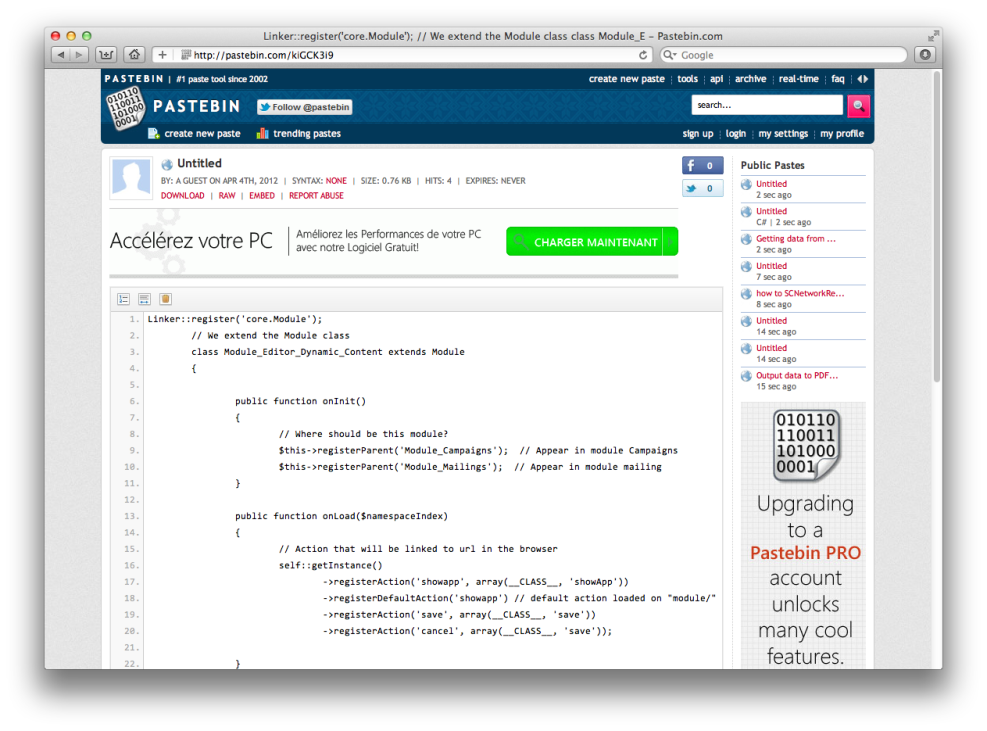Open the tools menu in top navigation
The image size is (987, 731).
[687, 79]
